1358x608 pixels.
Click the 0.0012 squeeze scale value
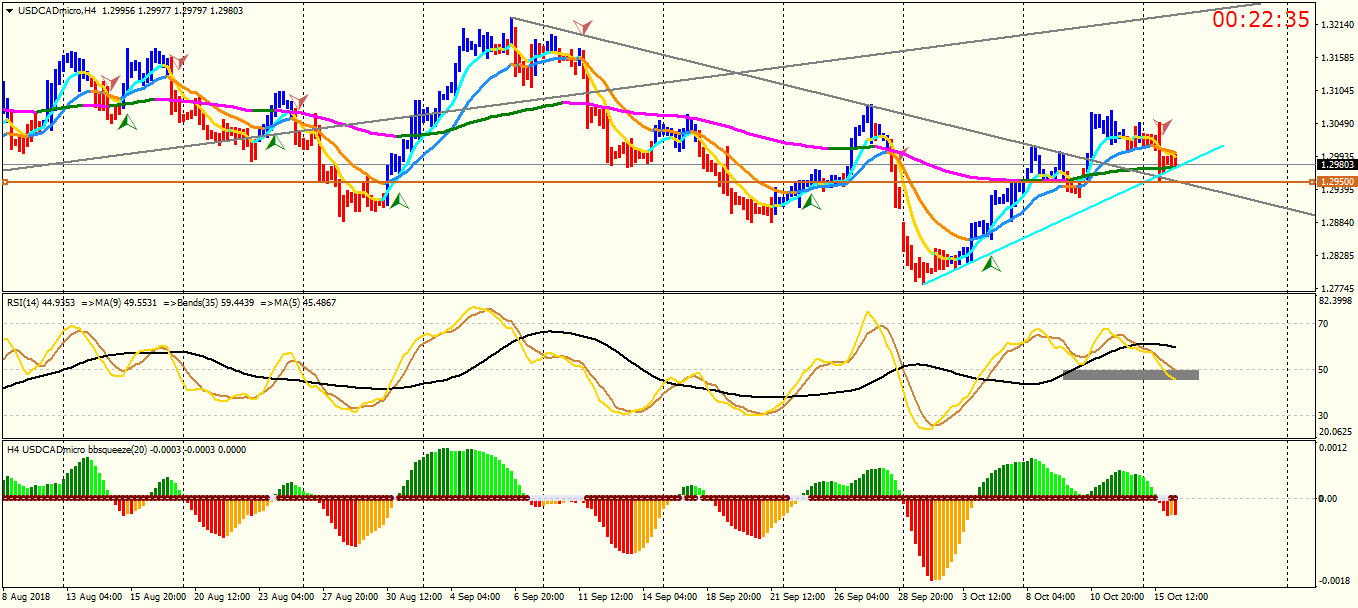(1333, 449)
